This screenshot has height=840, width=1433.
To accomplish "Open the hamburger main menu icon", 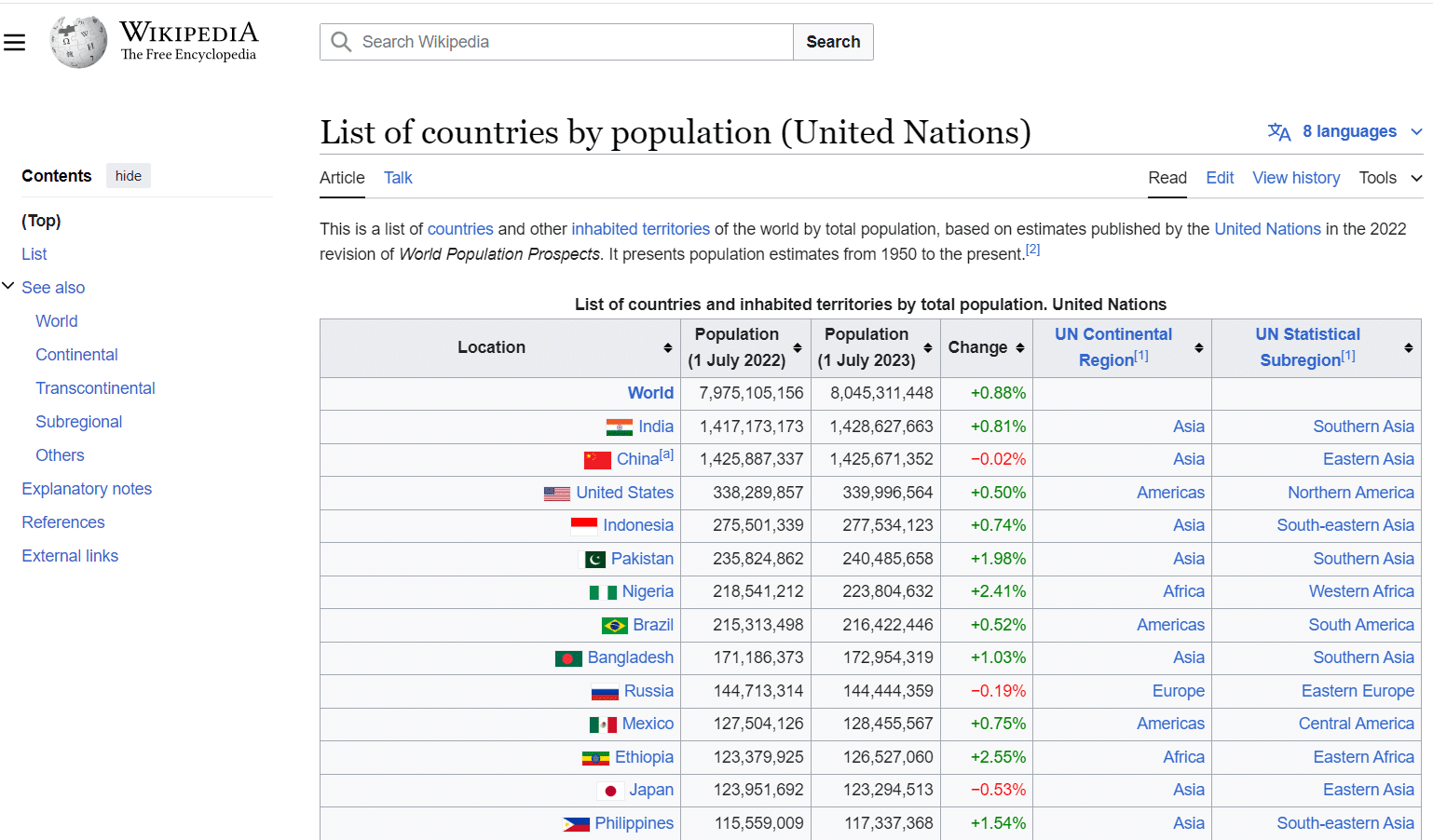I will 15,42.
